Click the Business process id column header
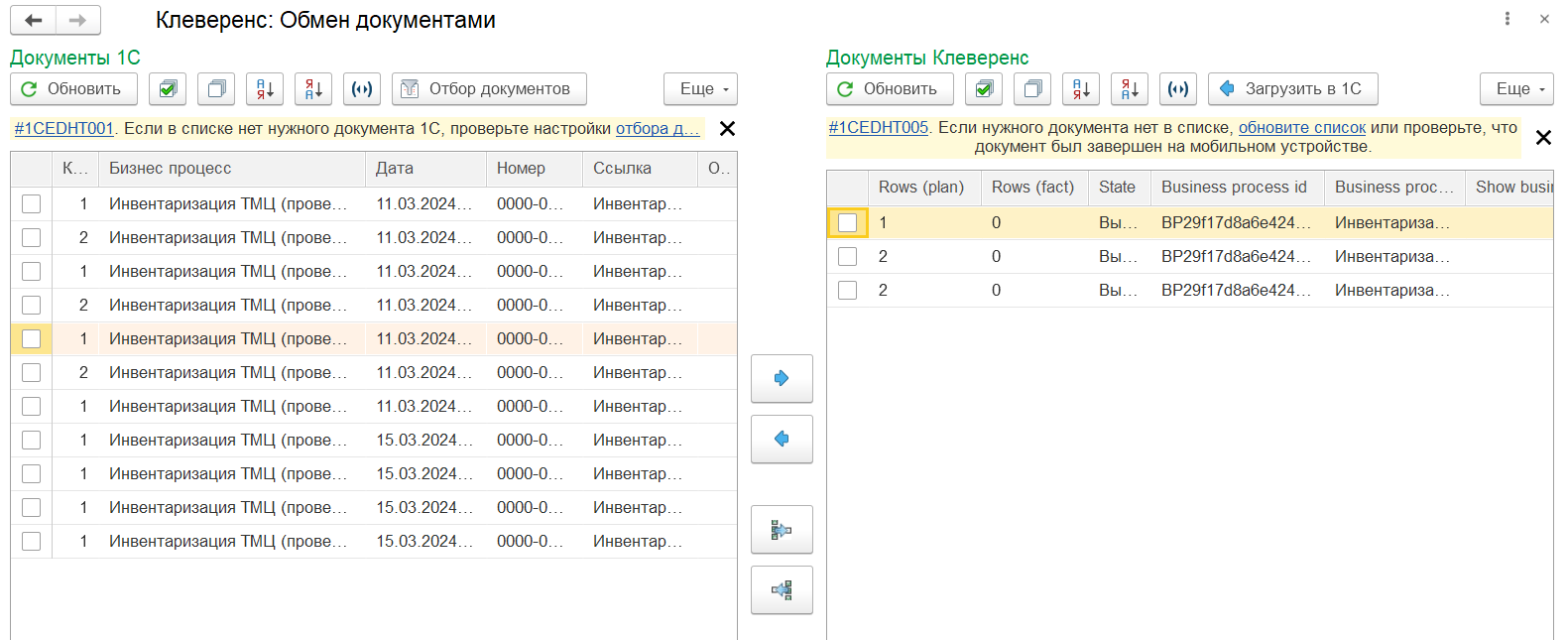This screenshot has height=640, width=1568. pos(1238,188)
